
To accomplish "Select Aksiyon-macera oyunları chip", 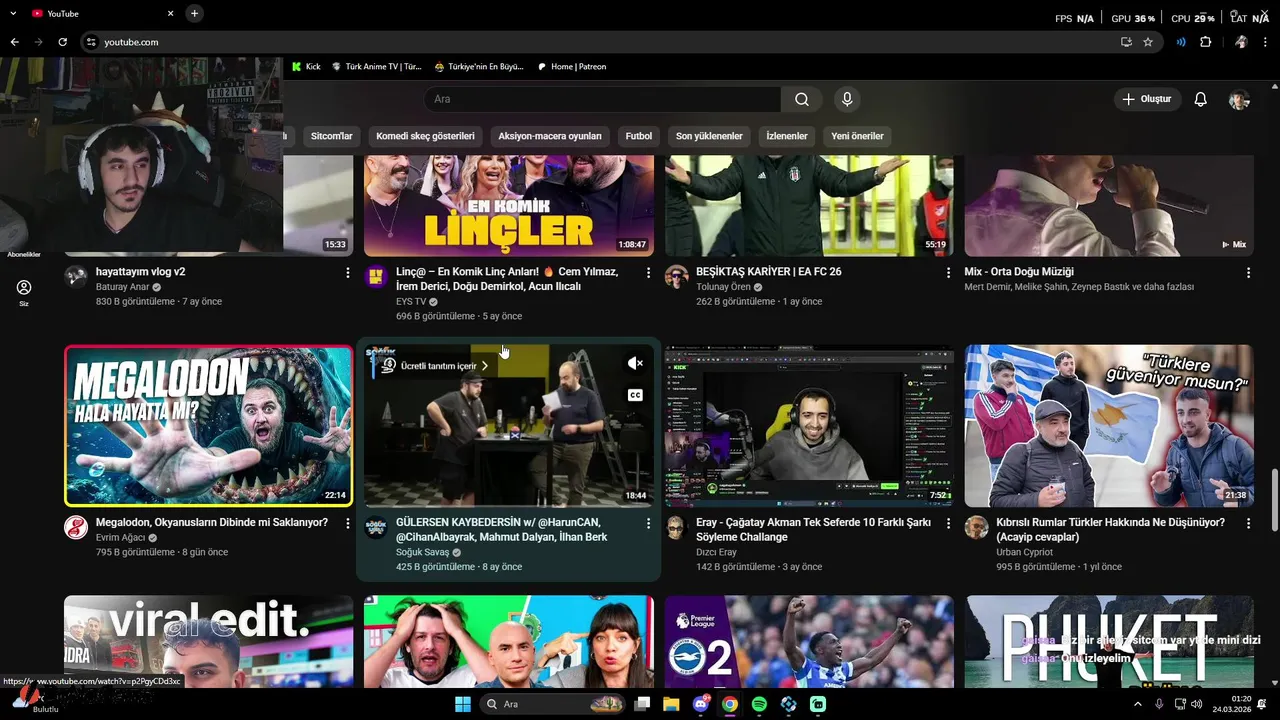I will coord(550,136).
